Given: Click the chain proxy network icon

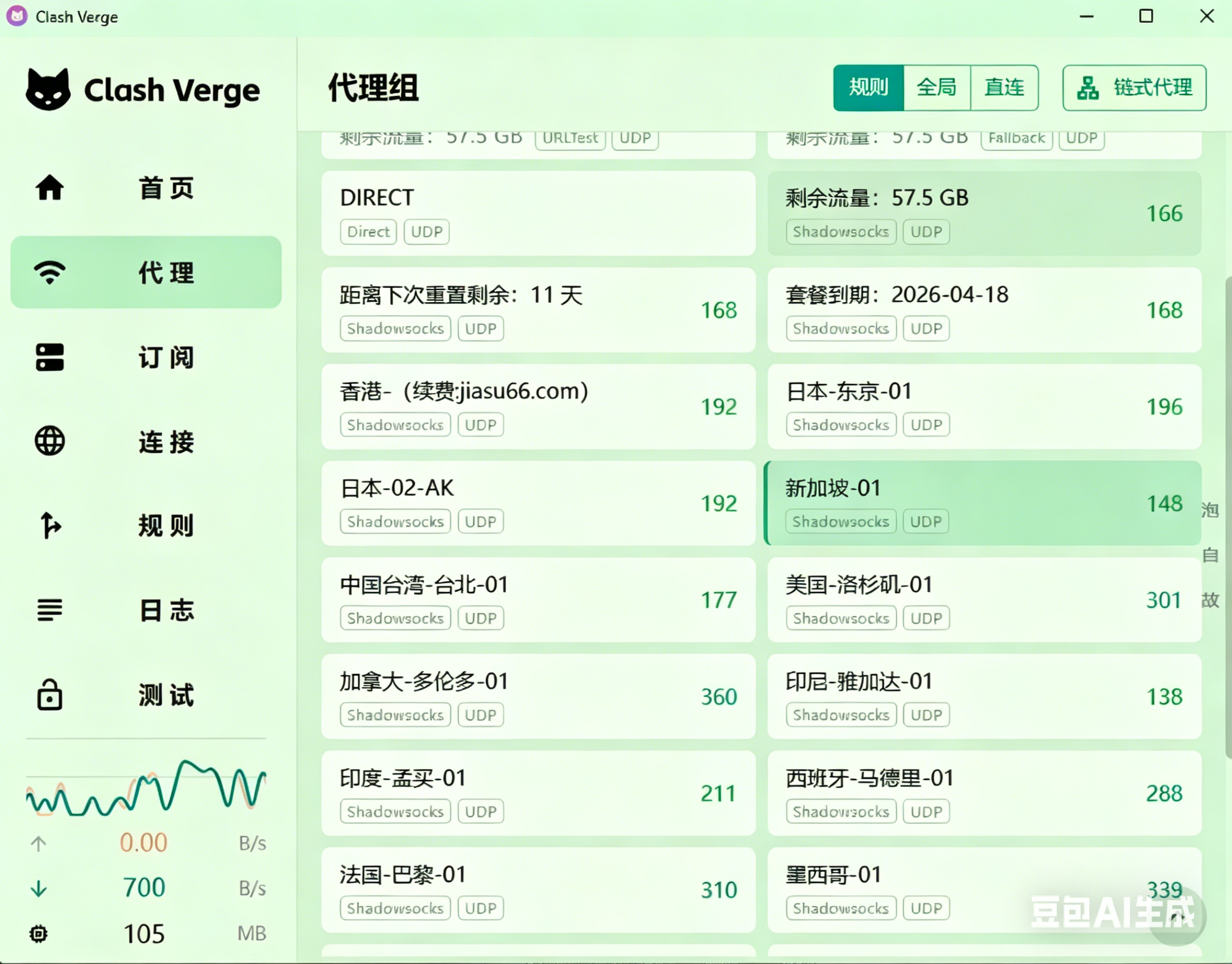Looking at the screenshot, I should pyautogui.click(x=1088, y=87).
